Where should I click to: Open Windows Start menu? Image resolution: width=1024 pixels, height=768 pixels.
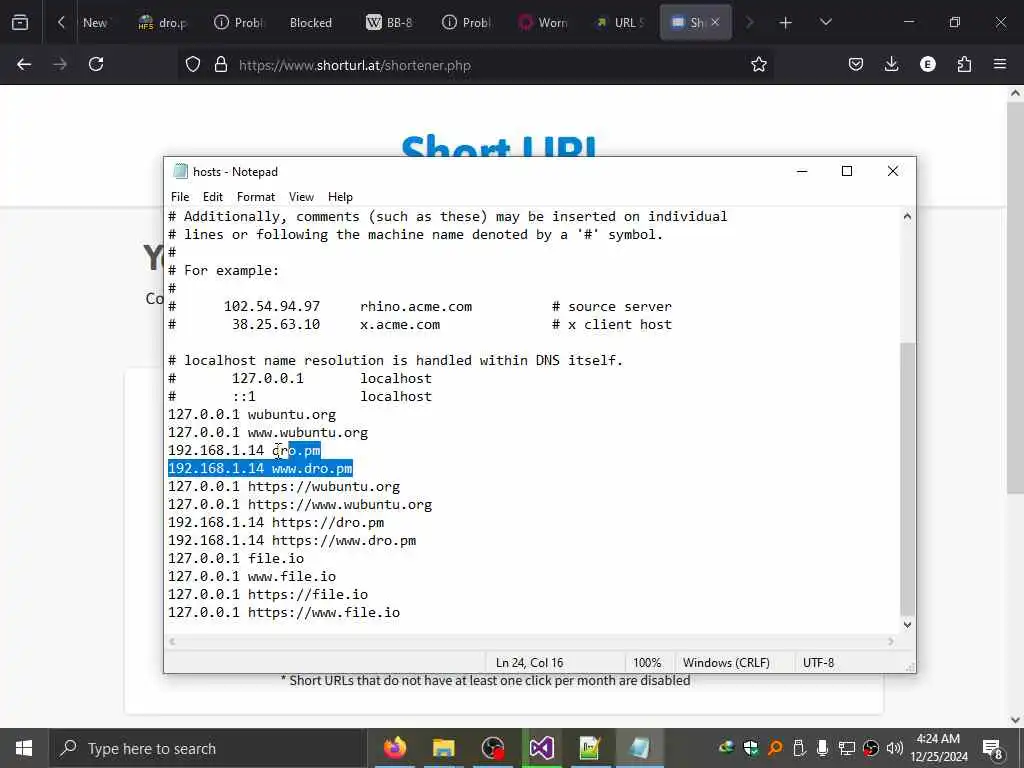pyautogui.click(x=24, y=748)
